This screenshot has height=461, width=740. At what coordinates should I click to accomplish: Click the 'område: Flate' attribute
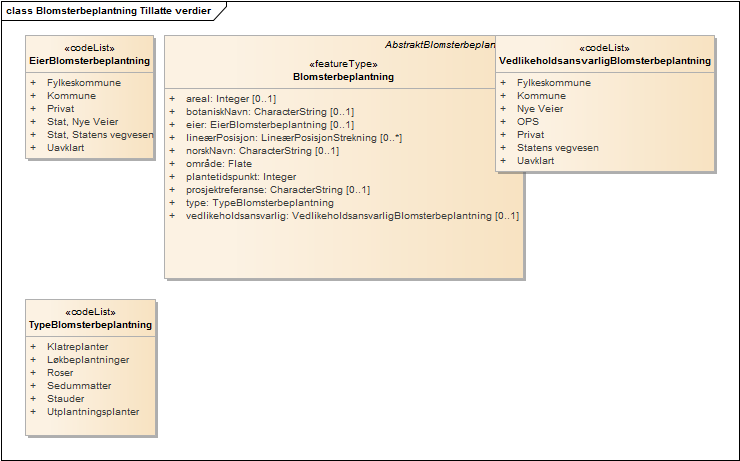tap(219, 164)
